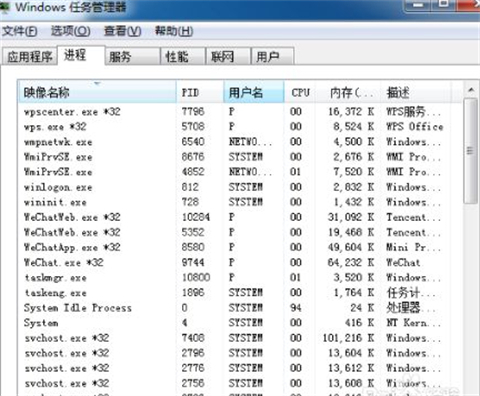The image size is (480, 396).
Task: Switch to the 用户 tab
Action: click(x=272, y=56)
